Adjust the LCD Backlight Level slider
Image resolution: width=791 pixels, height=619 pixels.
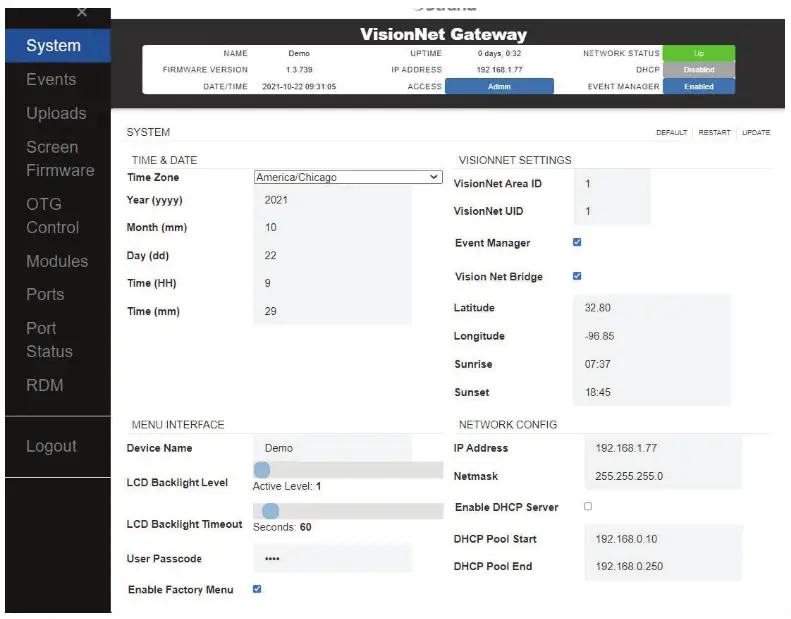pyautogui.click(x=348, y=470)
